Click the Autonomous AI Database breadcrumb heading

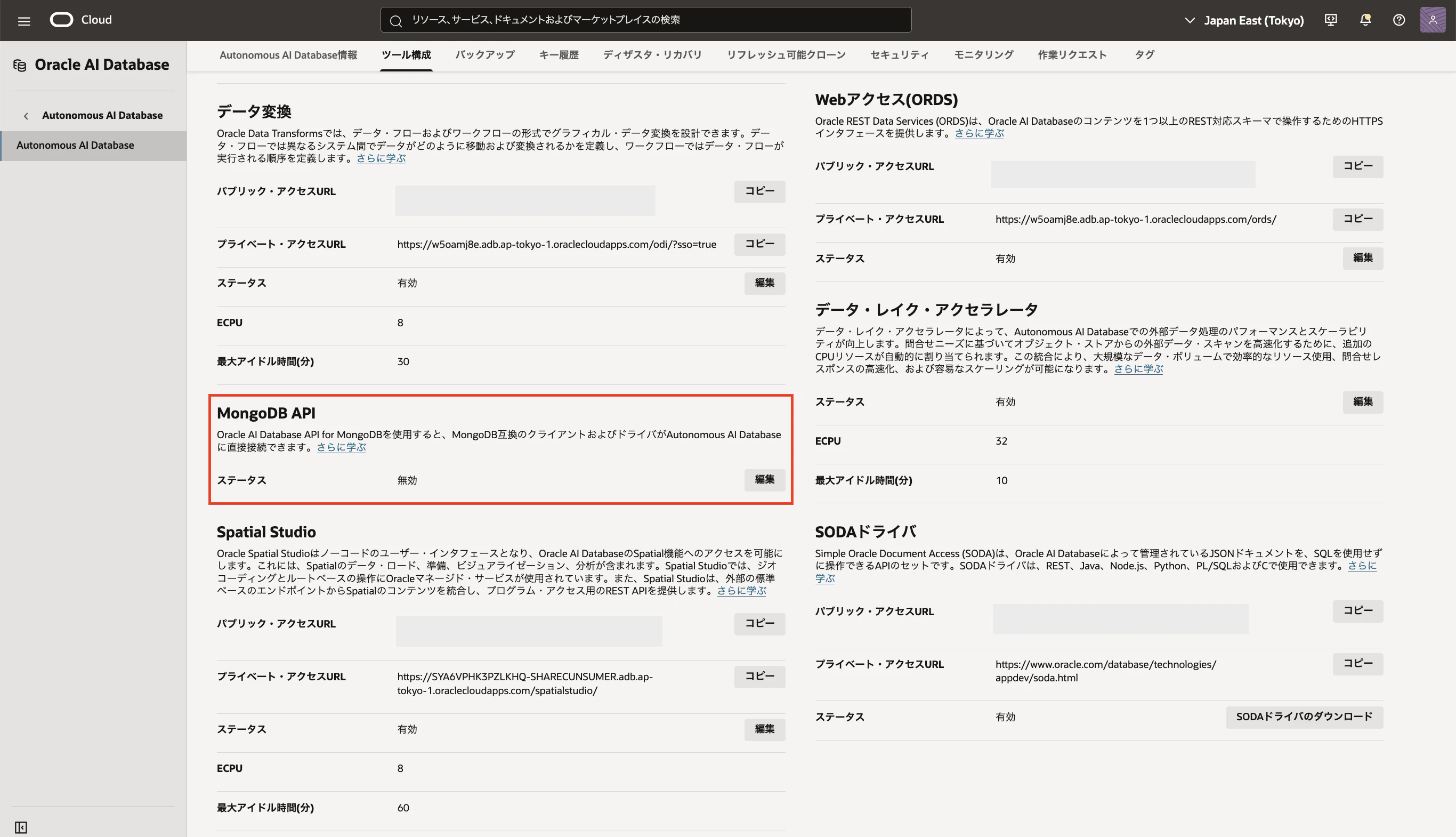point(102,116)
